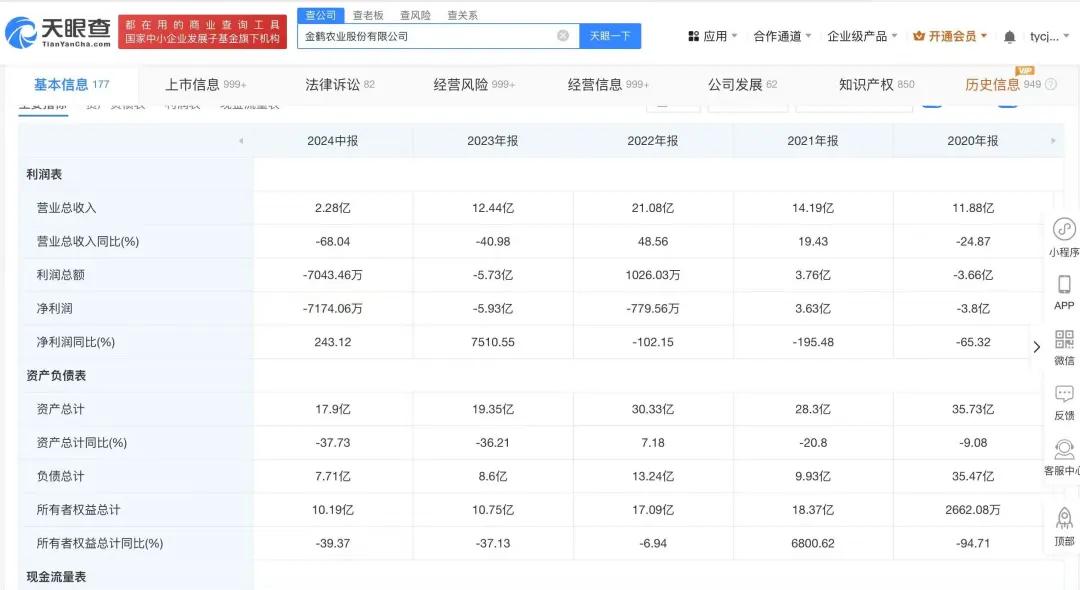Click the side panel expand chevron

coord(1037,346)
